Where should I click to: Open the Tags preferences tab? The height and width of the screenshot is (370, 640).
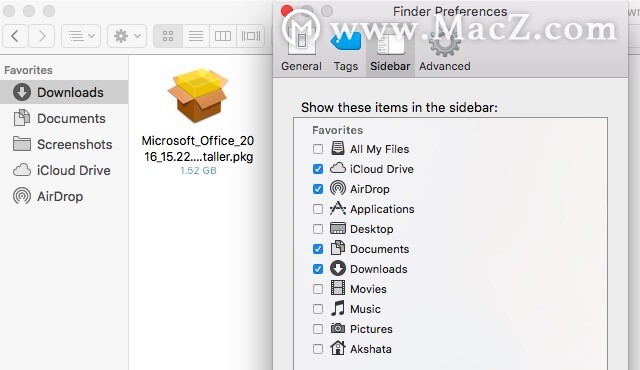click(x=346, y=51)
